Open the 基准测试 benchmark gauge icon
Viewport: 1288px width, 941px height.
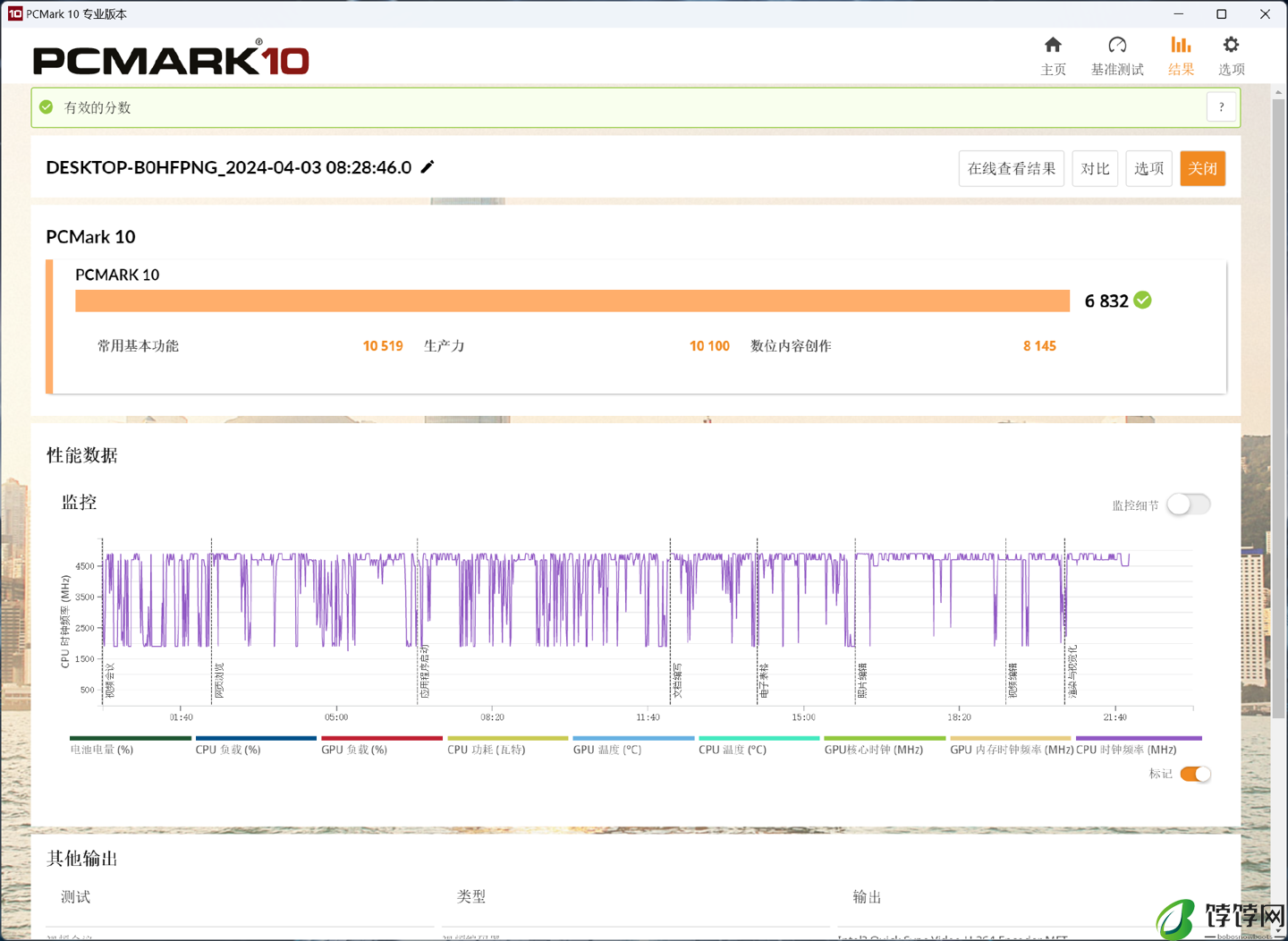pos(1117,45)
